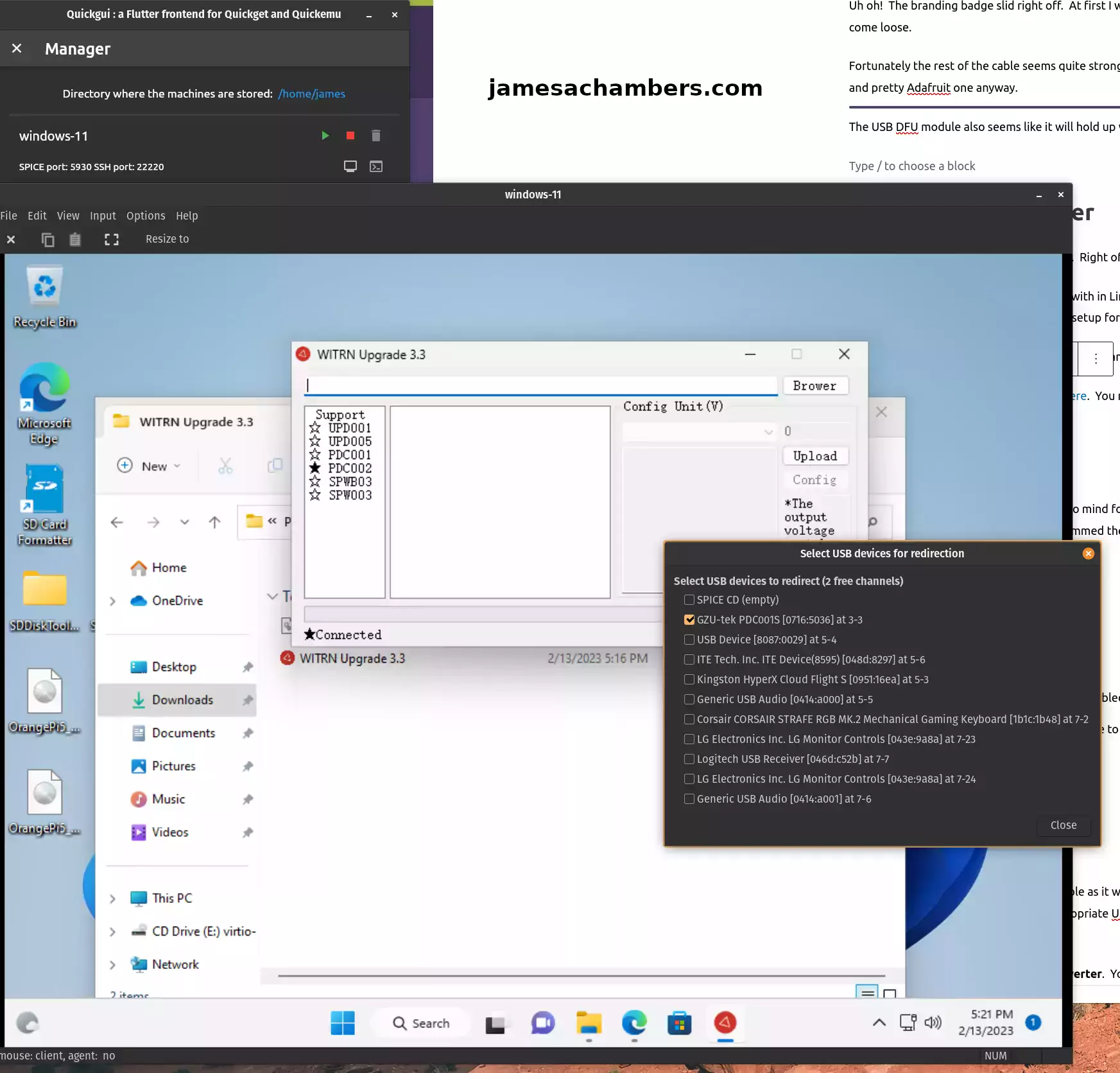The width and height of the screenshot is (1120, 1073).
Task: Open View menu in windows-11 viewer
Action: click(68, 216)
